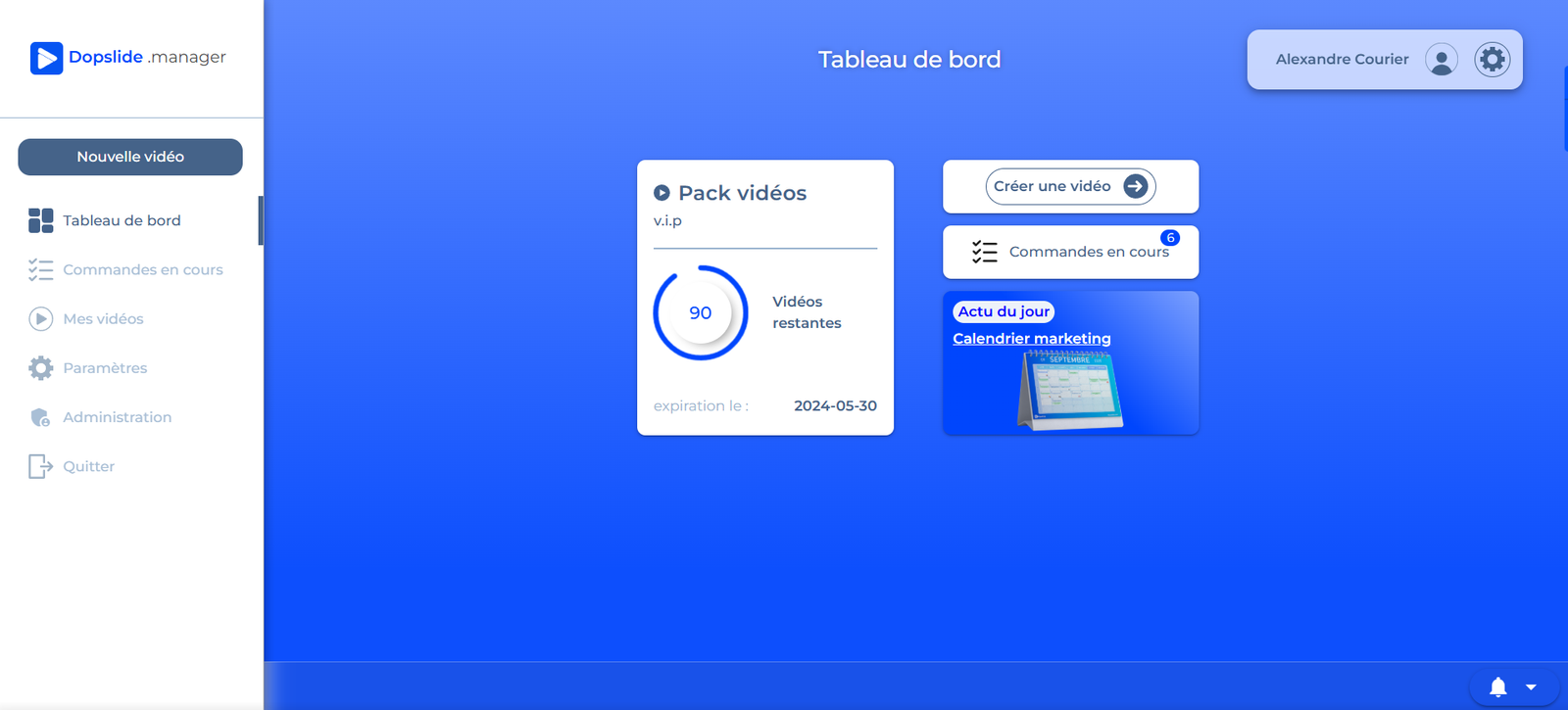Viewport: 1568px width, 710px height.
Task: Click the notification bell icon
Action: click(1497, 687)
